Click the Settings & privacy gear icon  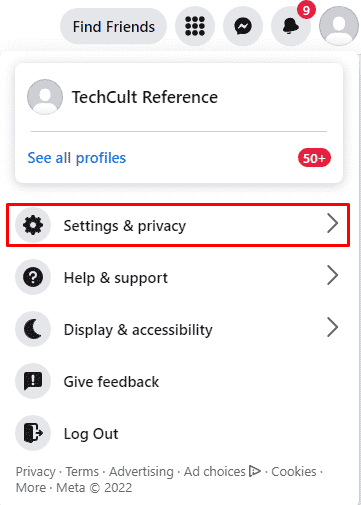point(33,225)
